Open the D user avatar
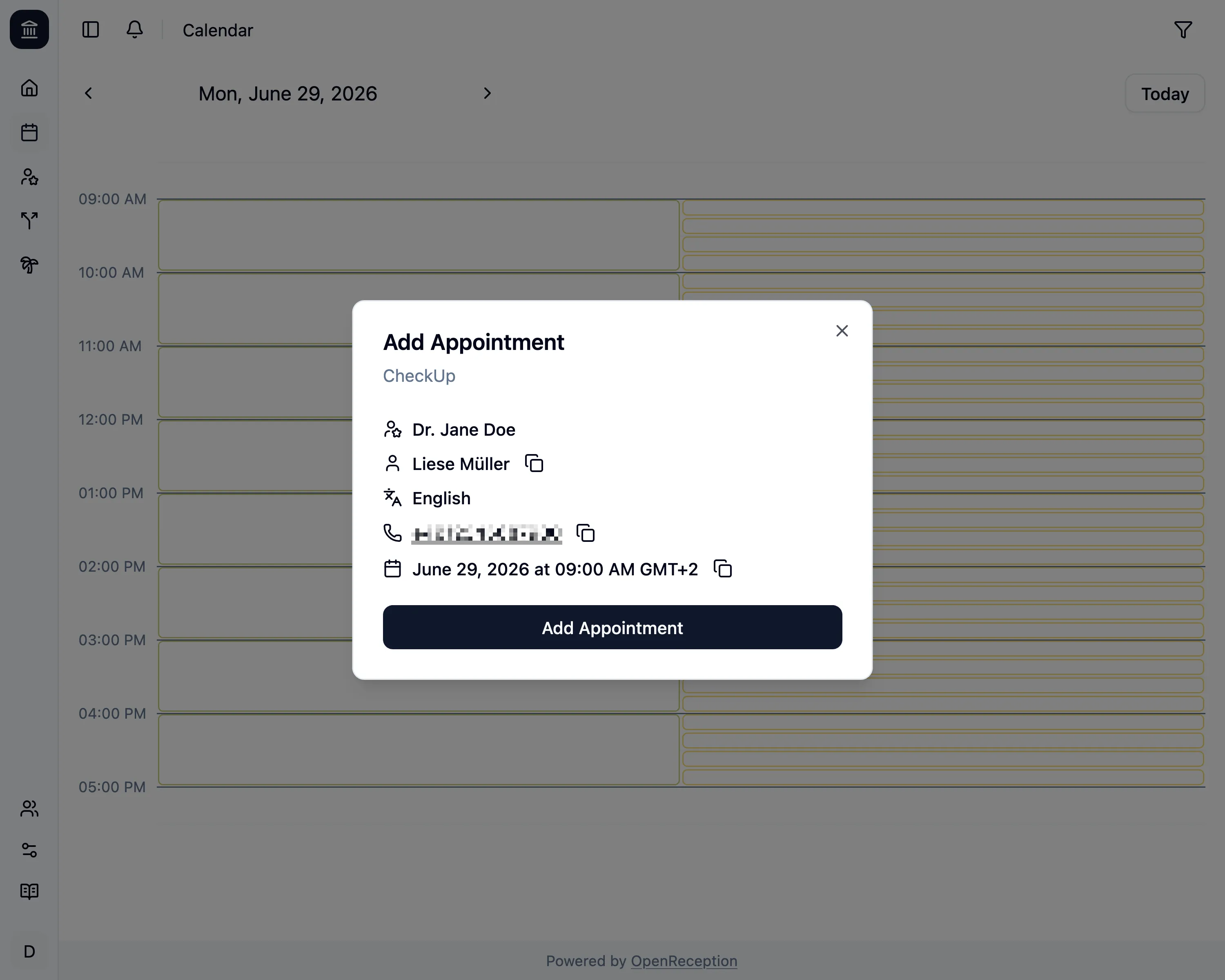 click(29, 951)
